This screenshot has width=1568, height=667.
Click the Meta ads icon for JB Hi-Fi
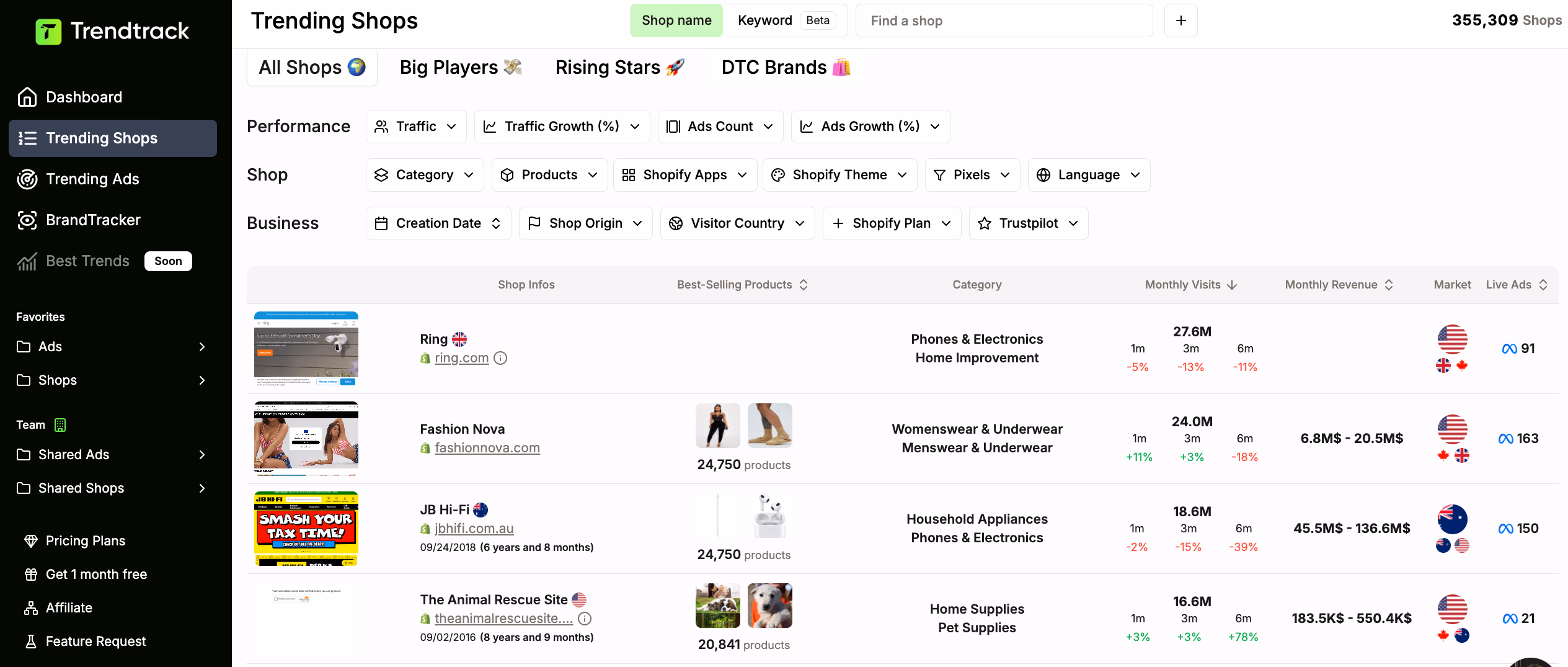tap(1506, 529)
